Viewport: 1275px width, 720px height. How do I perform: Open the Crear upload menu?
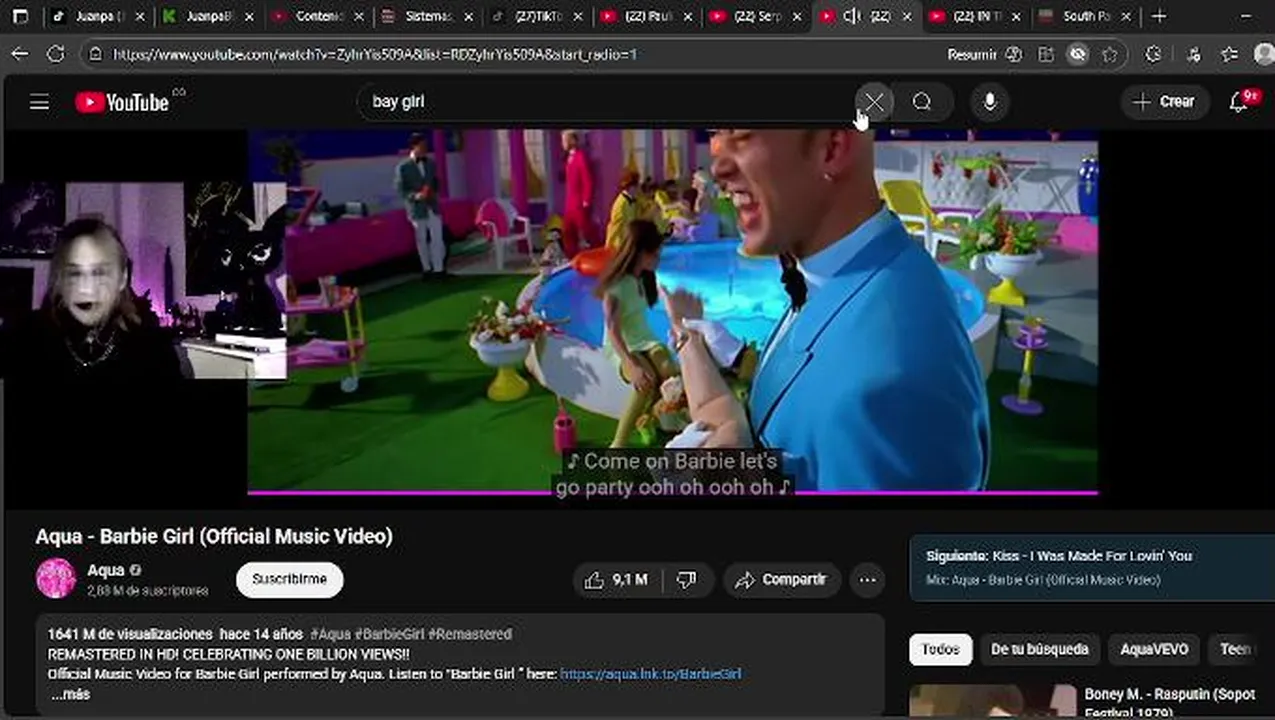pos(1164,102)
